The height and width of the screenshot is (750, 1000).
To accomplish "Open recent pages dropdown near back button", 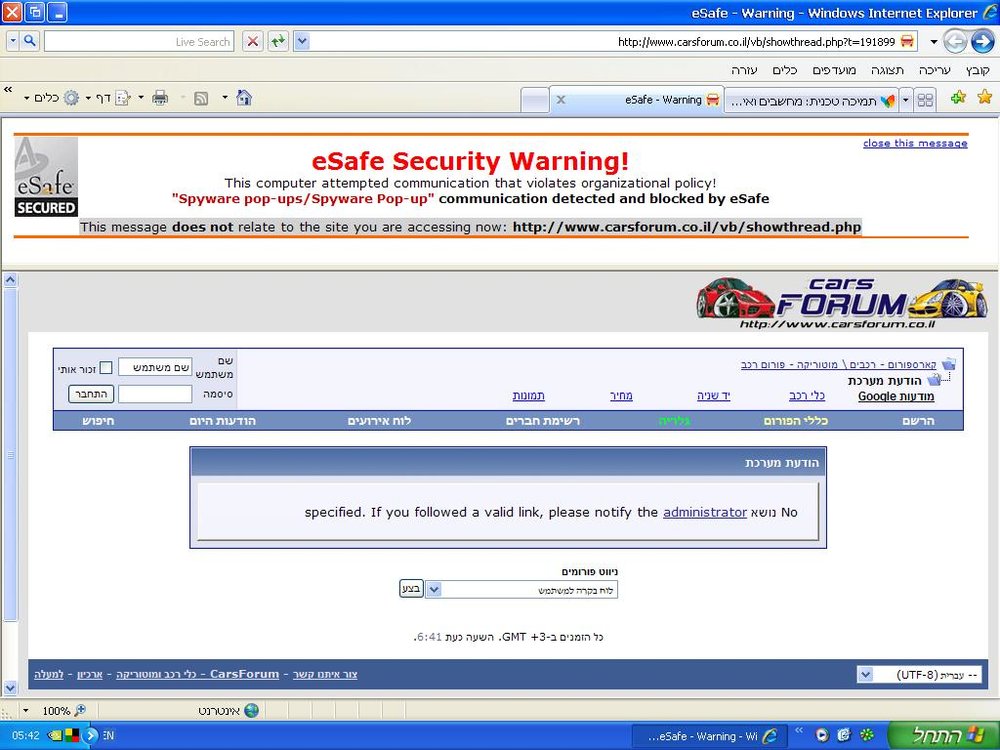I will [933, 42].
